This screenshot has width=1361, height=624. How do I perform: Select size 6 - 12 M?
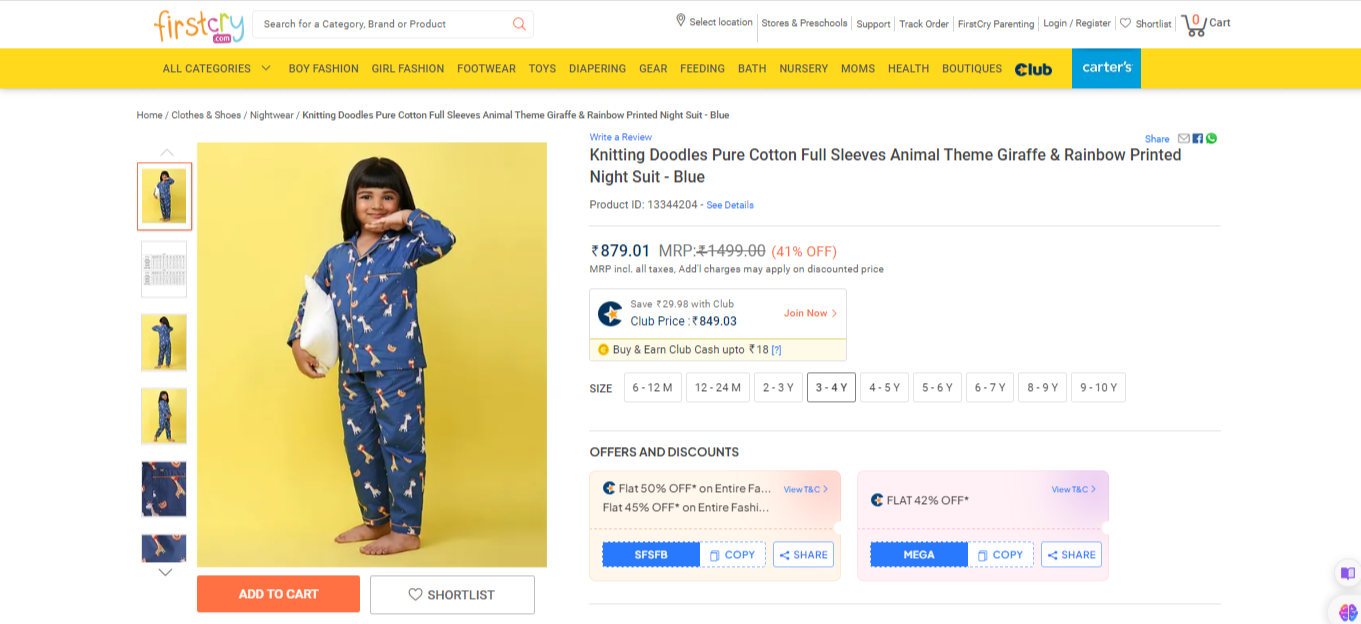(x=653, y=388)
